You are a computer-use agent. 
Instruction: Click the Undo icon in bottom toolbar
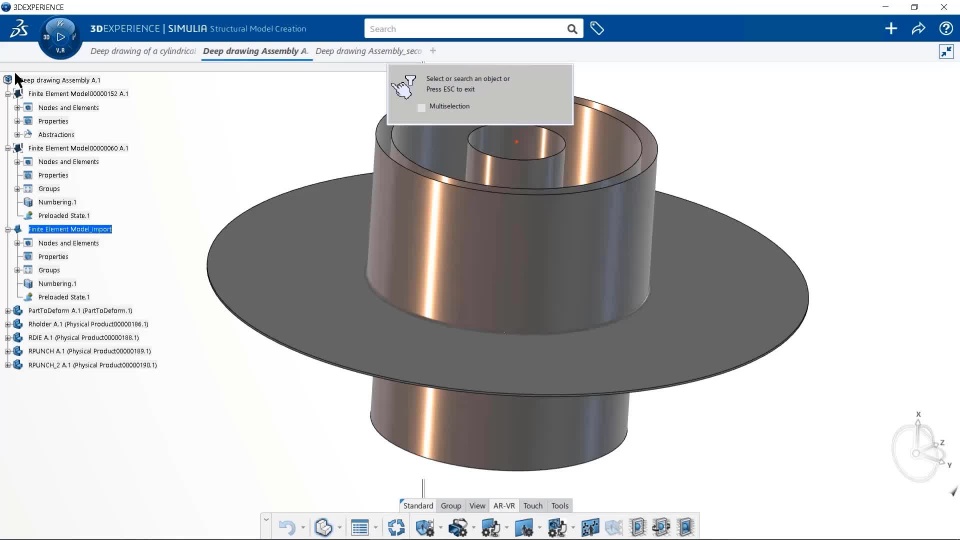coord(287,527)
